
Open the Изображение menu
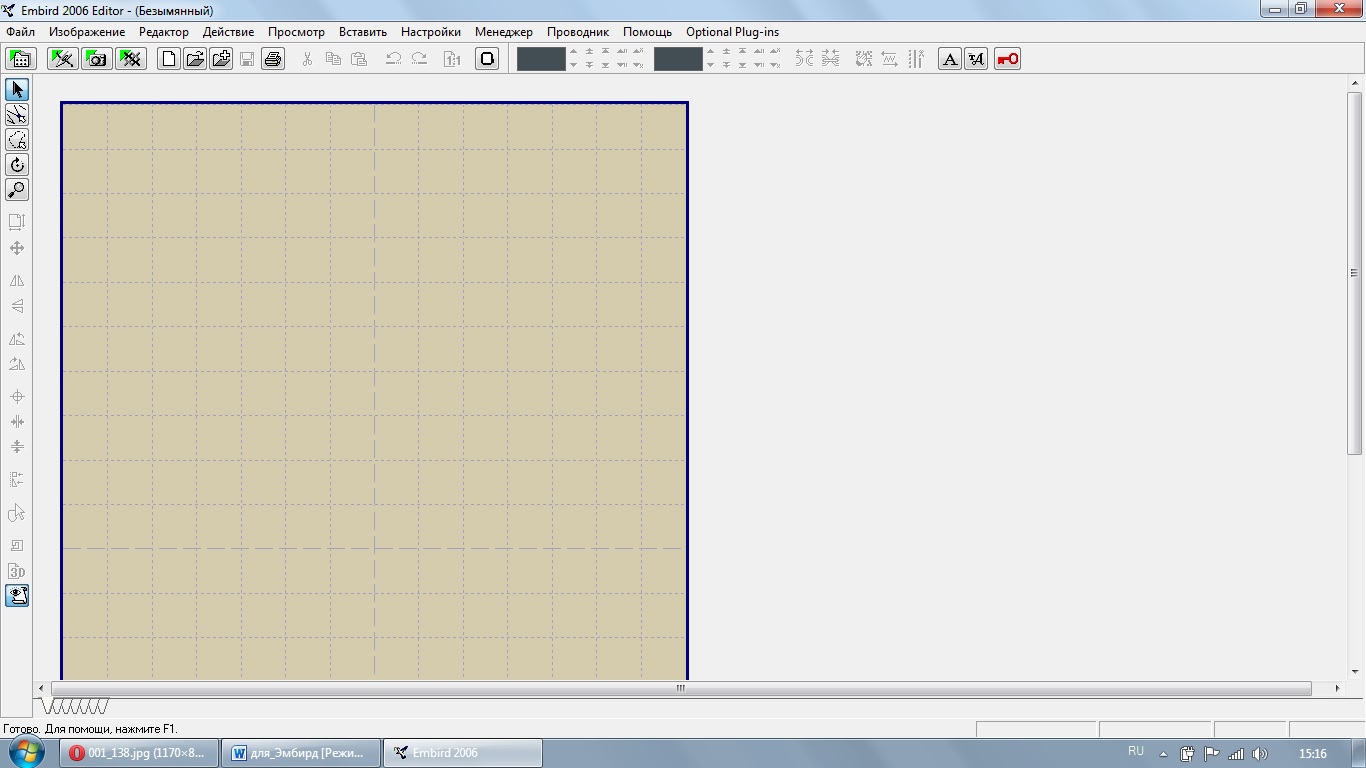pos(87,32)
